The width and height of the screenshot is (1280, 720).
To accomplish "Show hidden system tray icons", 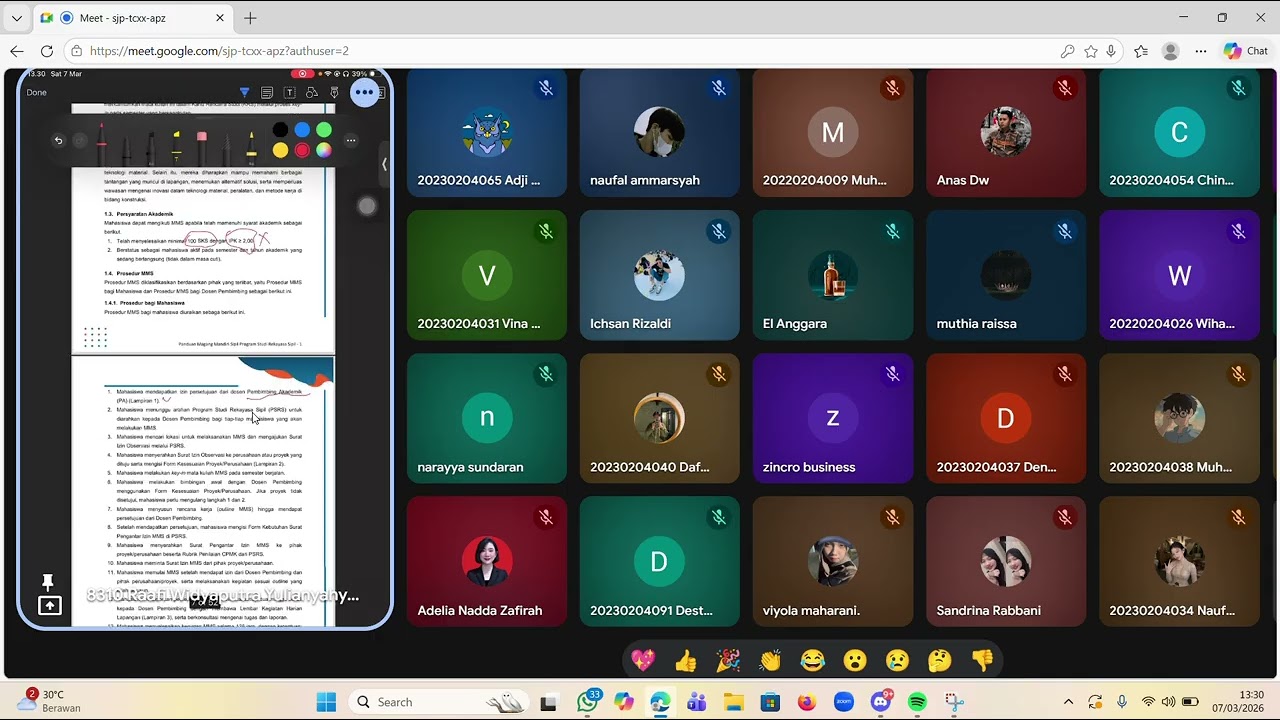I will pyautogui.click(x=1068, y=702).
